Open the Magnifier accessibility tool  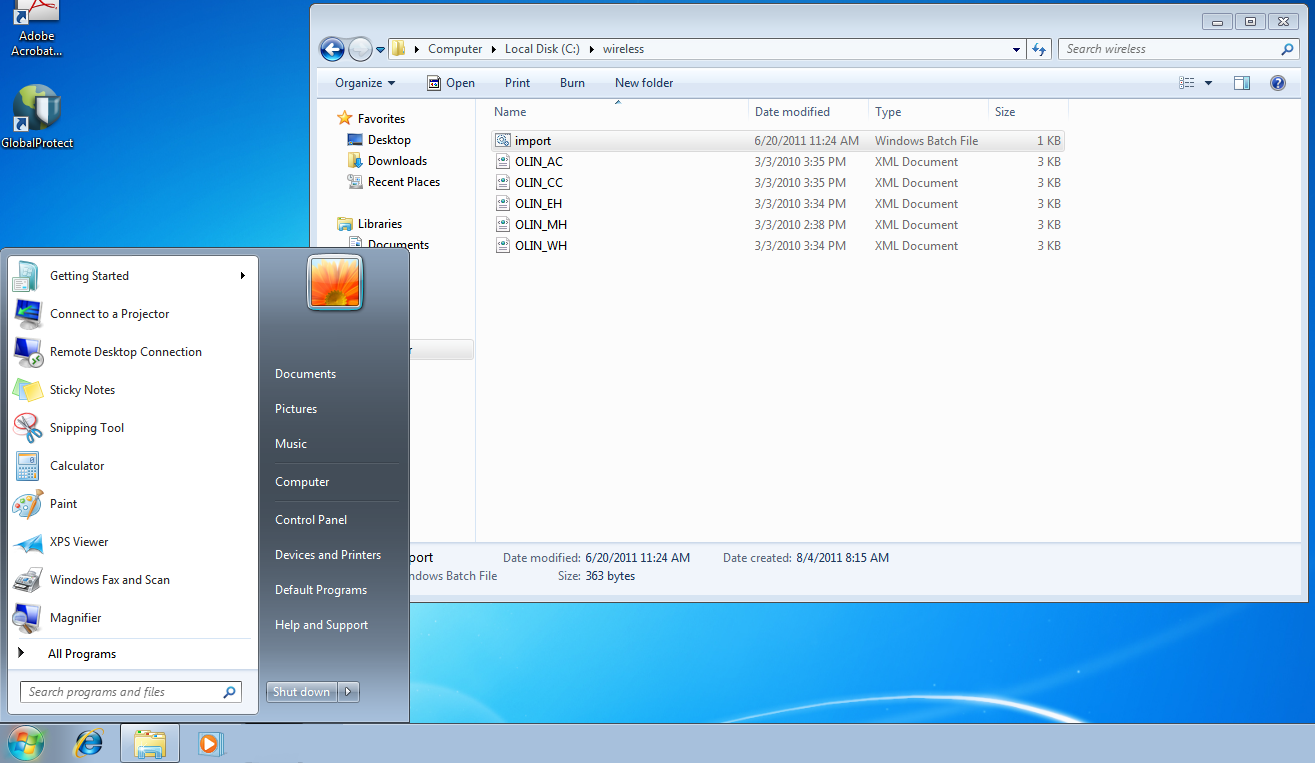[x=75, y=618]
